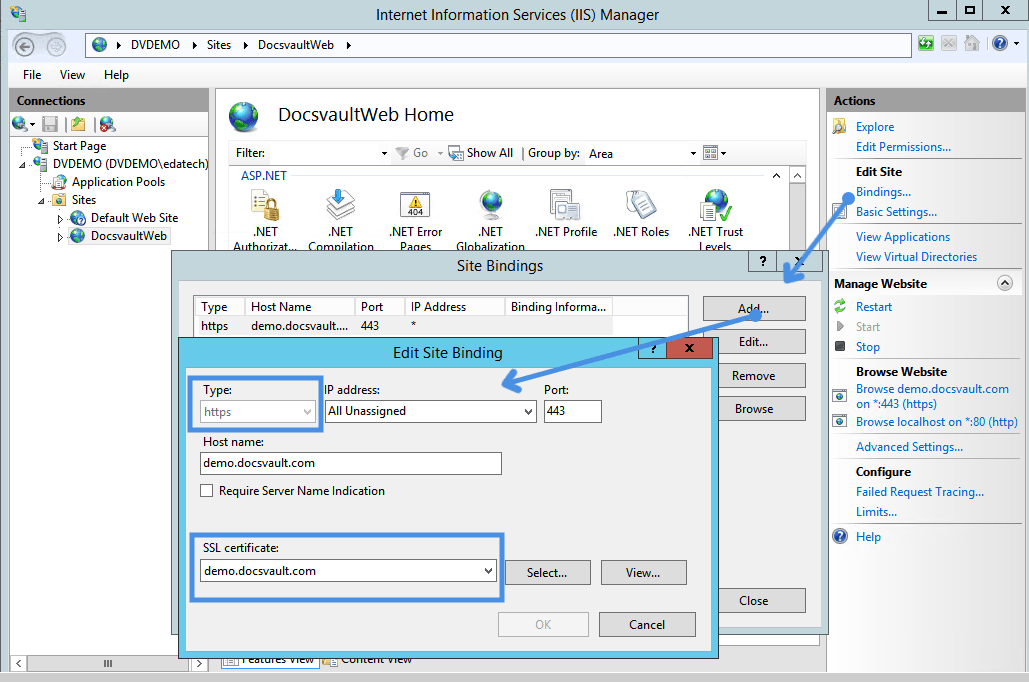Open the .NET Globalization feature icon

(x=490, y=206)
